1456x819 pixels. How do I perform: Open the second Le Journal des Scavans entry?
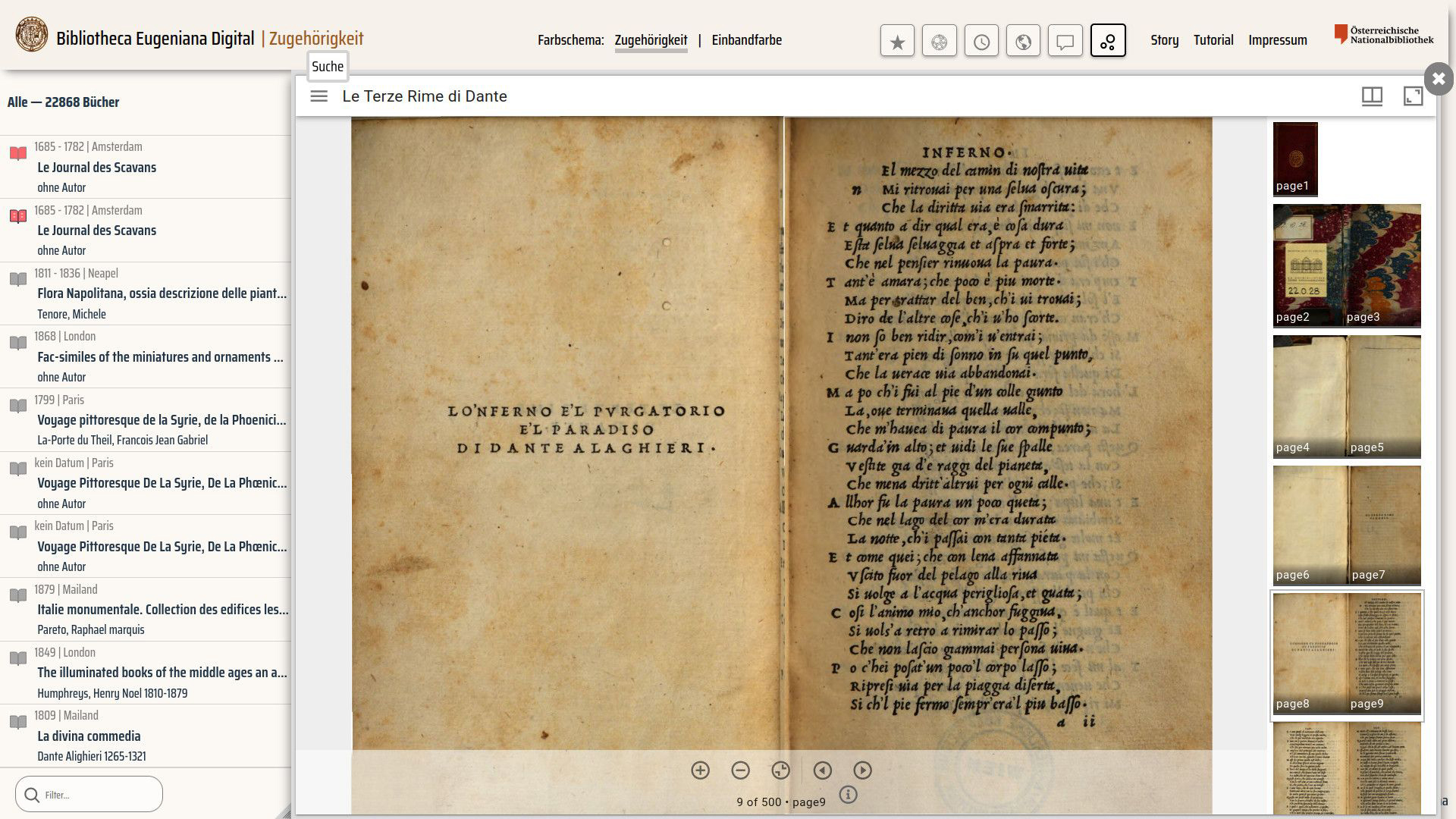[x=146, y=231]
